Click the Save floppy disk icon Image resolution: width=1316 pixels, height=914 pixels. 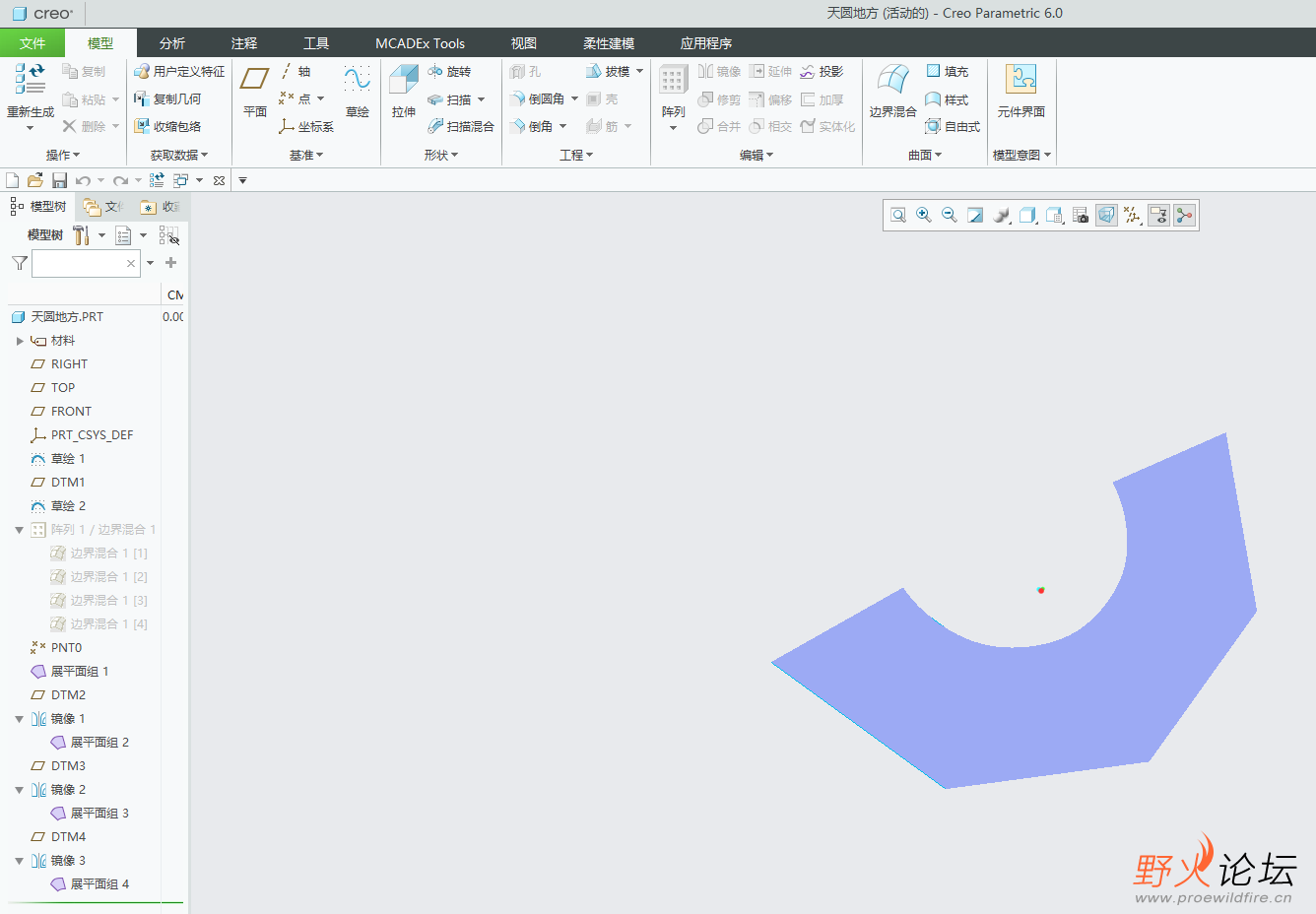tap(59, 180)
